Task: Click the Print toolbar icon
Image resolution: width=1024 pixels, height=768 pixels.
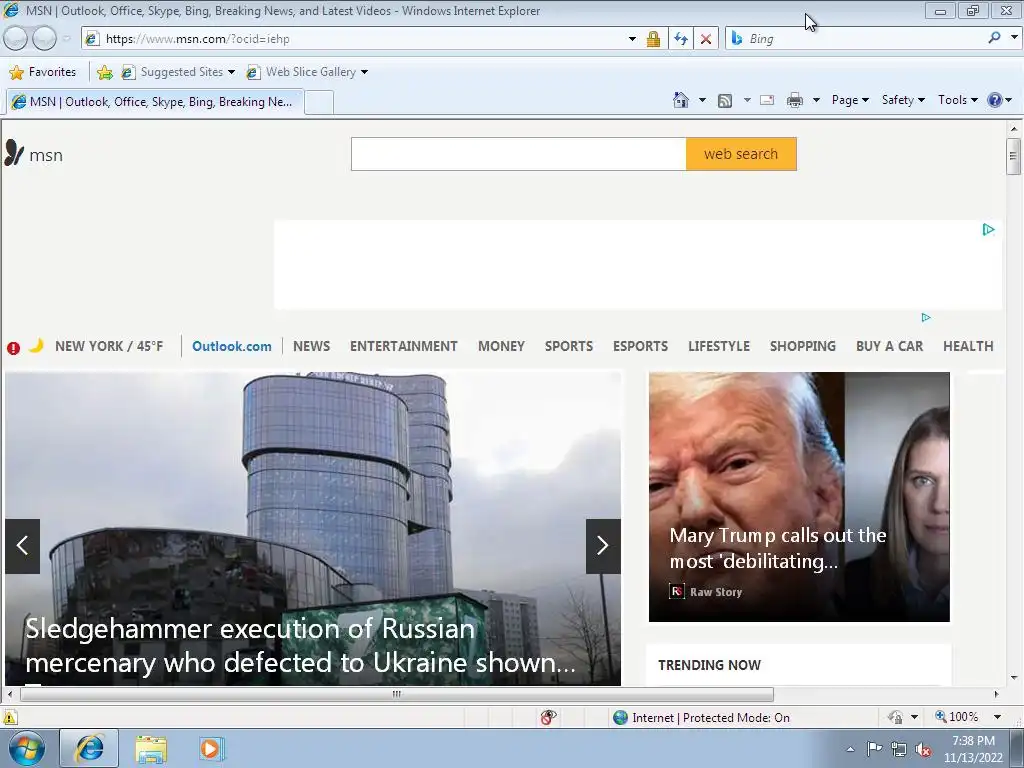Action: click(795, 100)
